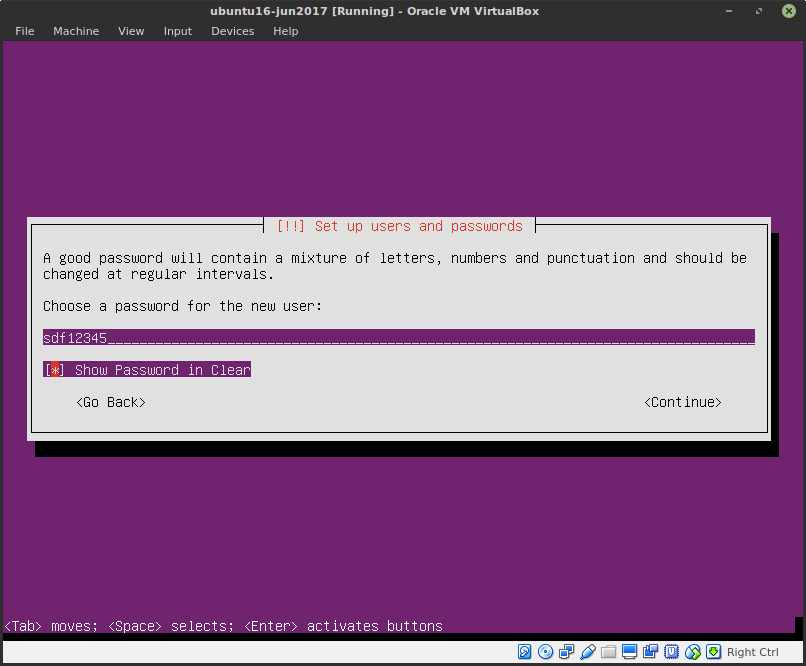Screen dimensions: 806x666
Task: Open the Input menu
Action: pos(177,31)
